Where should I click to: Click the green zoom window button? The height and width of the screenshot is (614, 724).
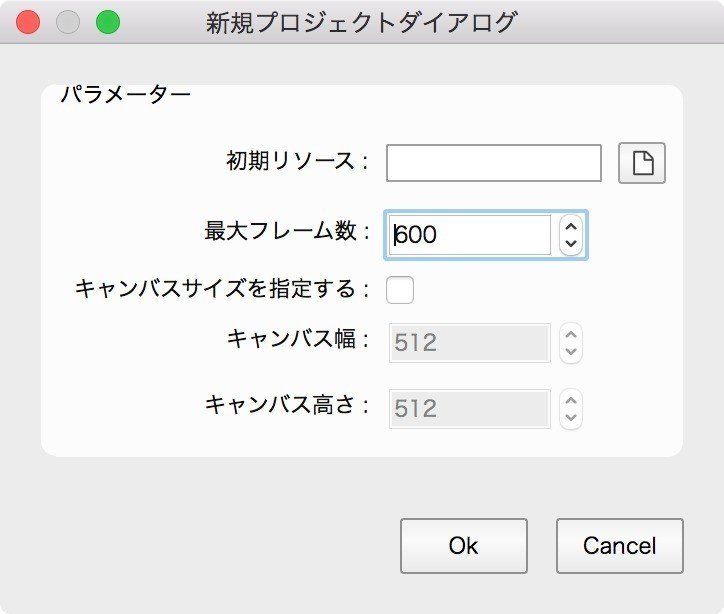click(108, 22)
